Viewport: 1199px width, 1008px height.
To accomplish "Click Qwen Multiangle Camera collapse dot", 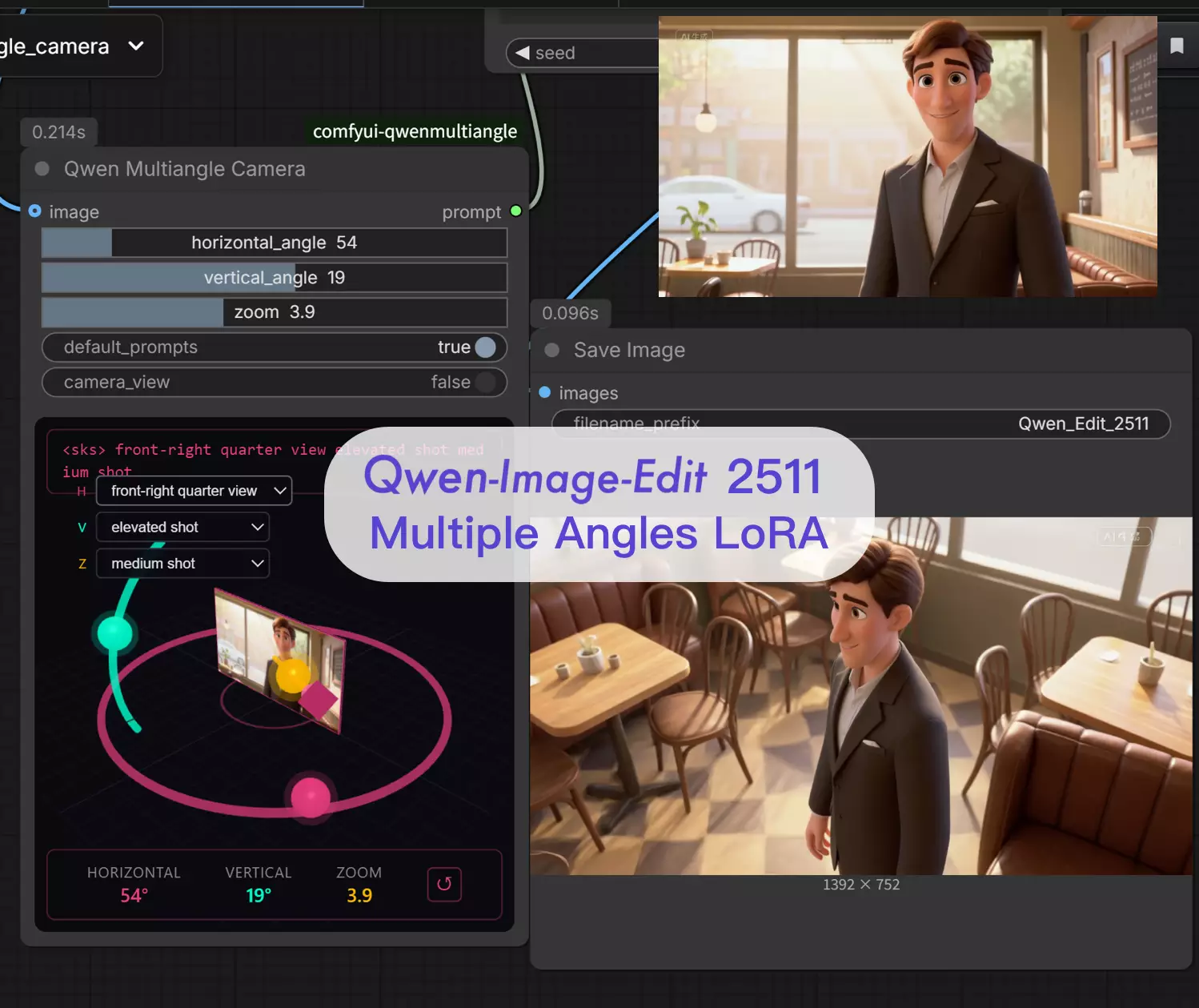I will click(42, 169).
